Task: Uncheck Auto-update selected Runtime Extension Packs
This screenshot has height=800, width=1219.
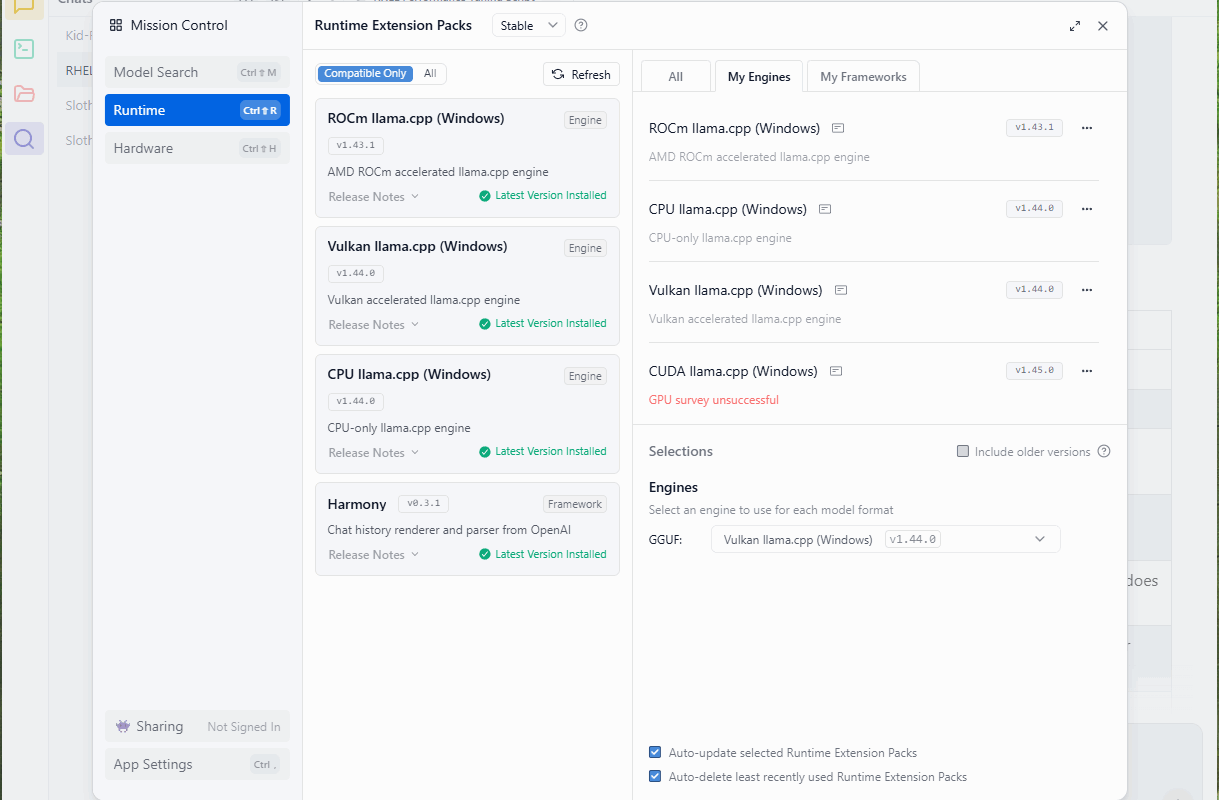Action: [x=655, y=753]
